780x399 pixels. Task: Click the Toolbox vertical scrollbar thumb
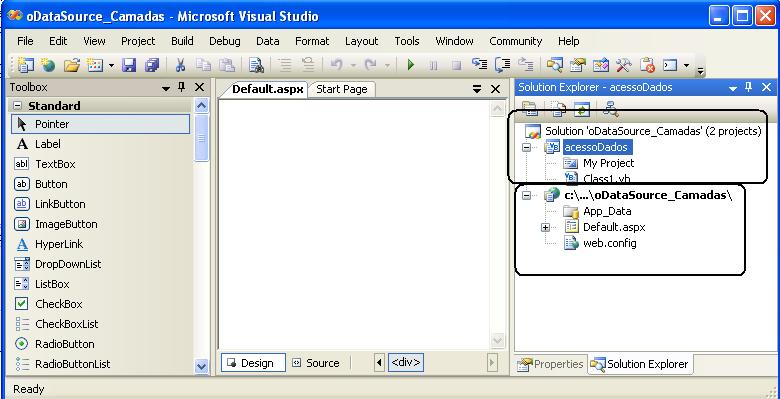[x=201, y=138]
